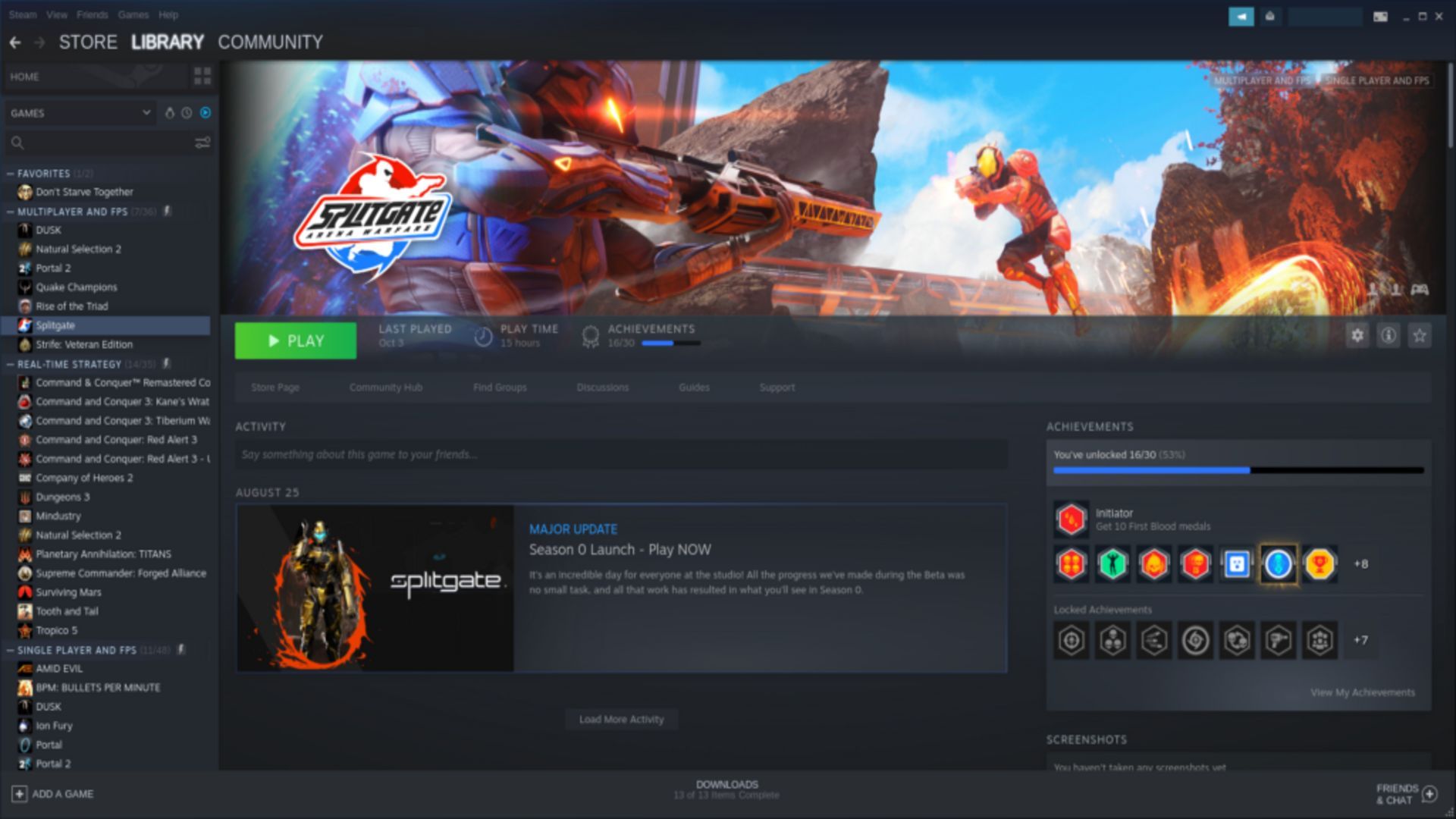The width and height of the screenshot is (1456, 819).
Task: Expand the REAL-TIME STRATEGY category
Action: point(71,364)
